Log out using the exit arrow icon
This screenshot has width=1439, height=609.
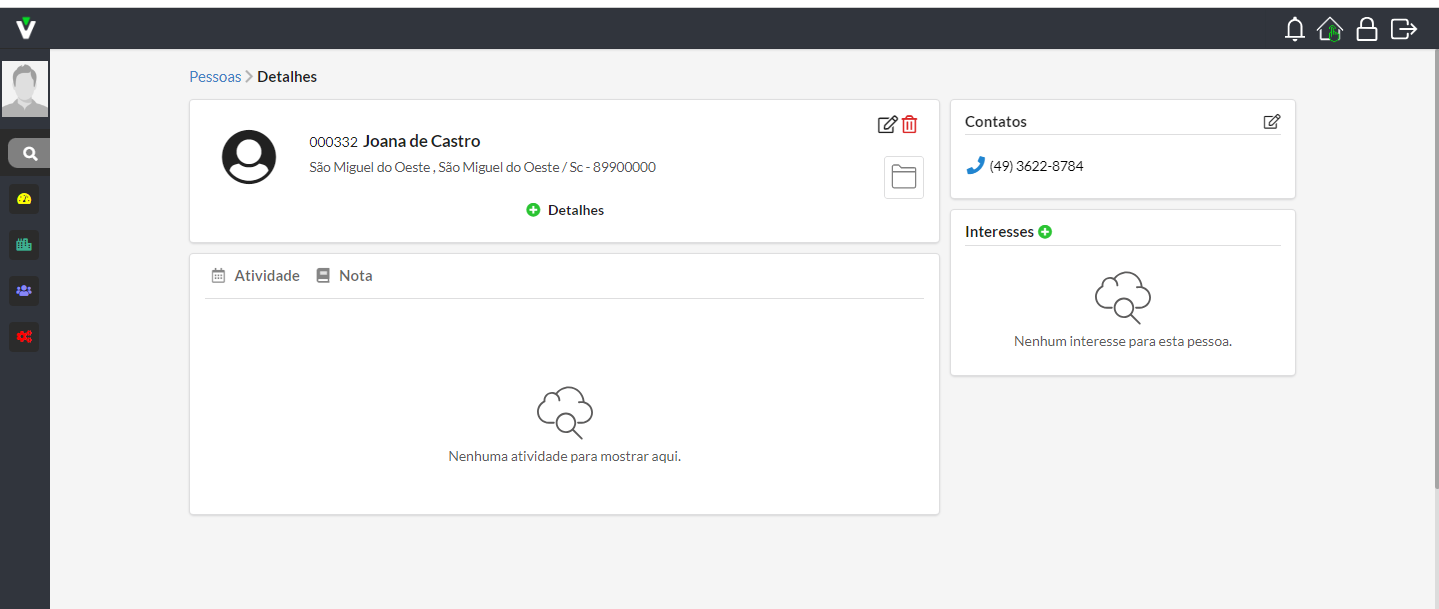pyautogui.click(x=1404, y=29)
